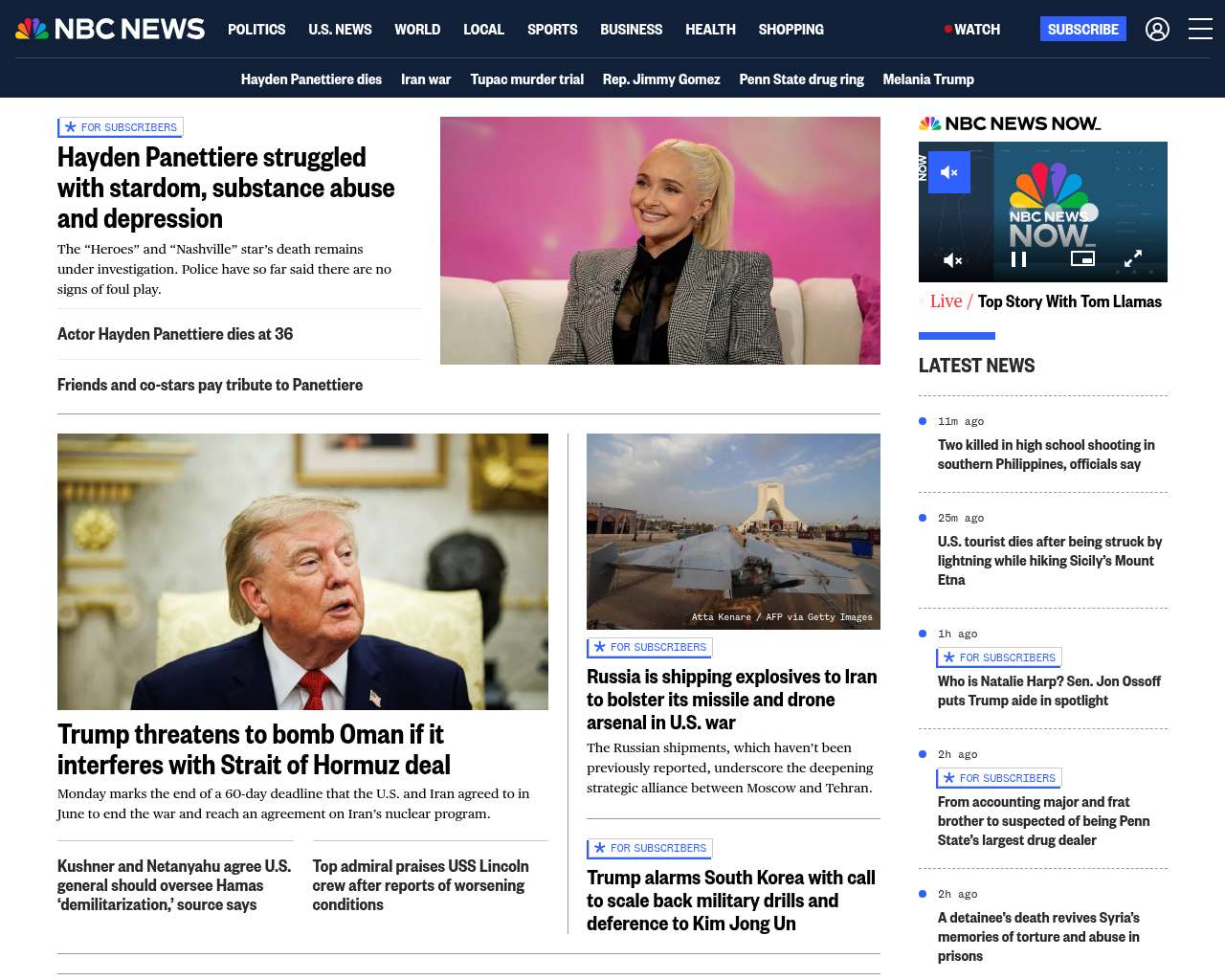Open the account profile icon

coord(1157,30)
